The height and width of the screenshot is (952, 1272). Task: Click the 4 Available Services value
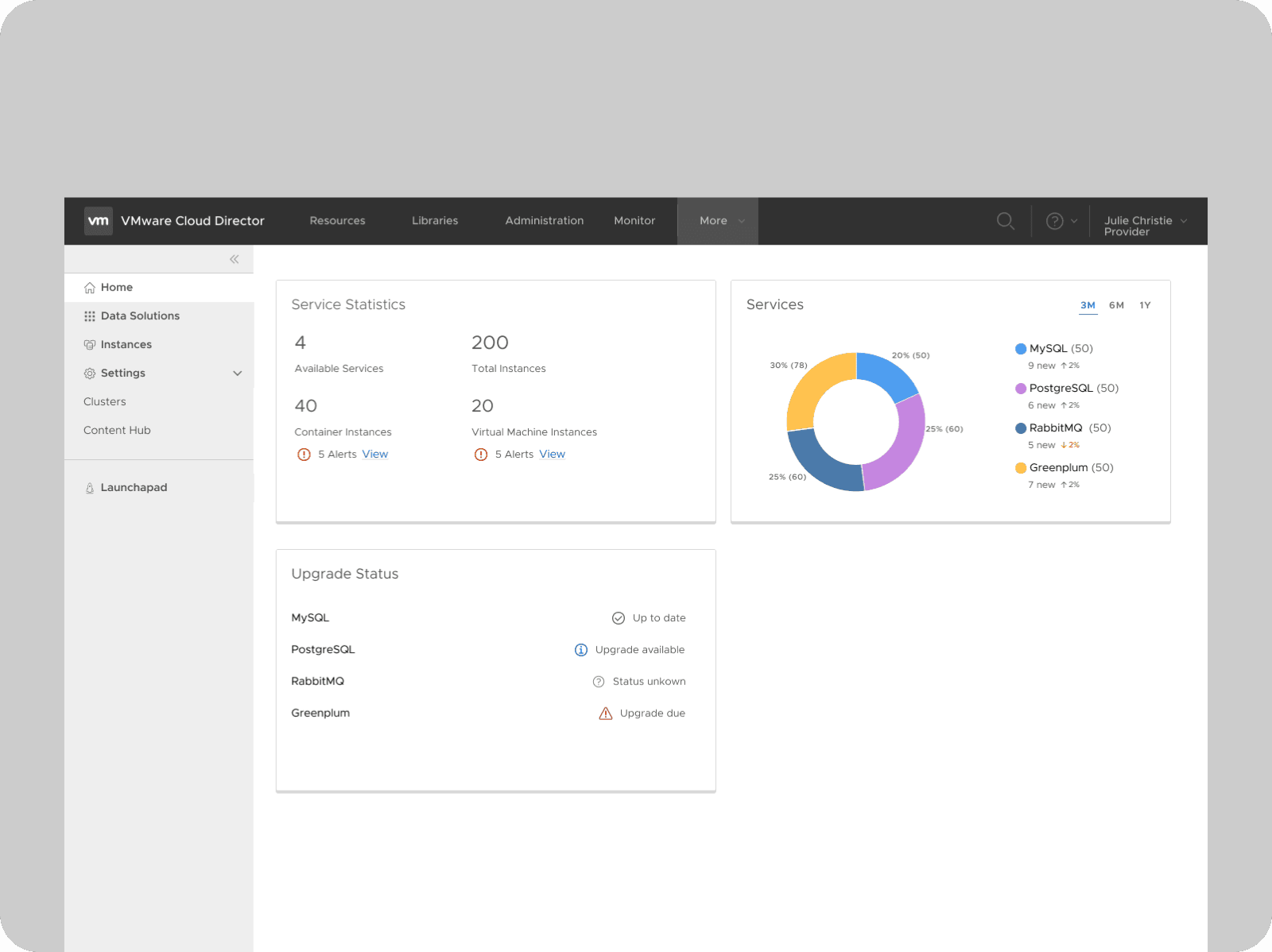301,342
